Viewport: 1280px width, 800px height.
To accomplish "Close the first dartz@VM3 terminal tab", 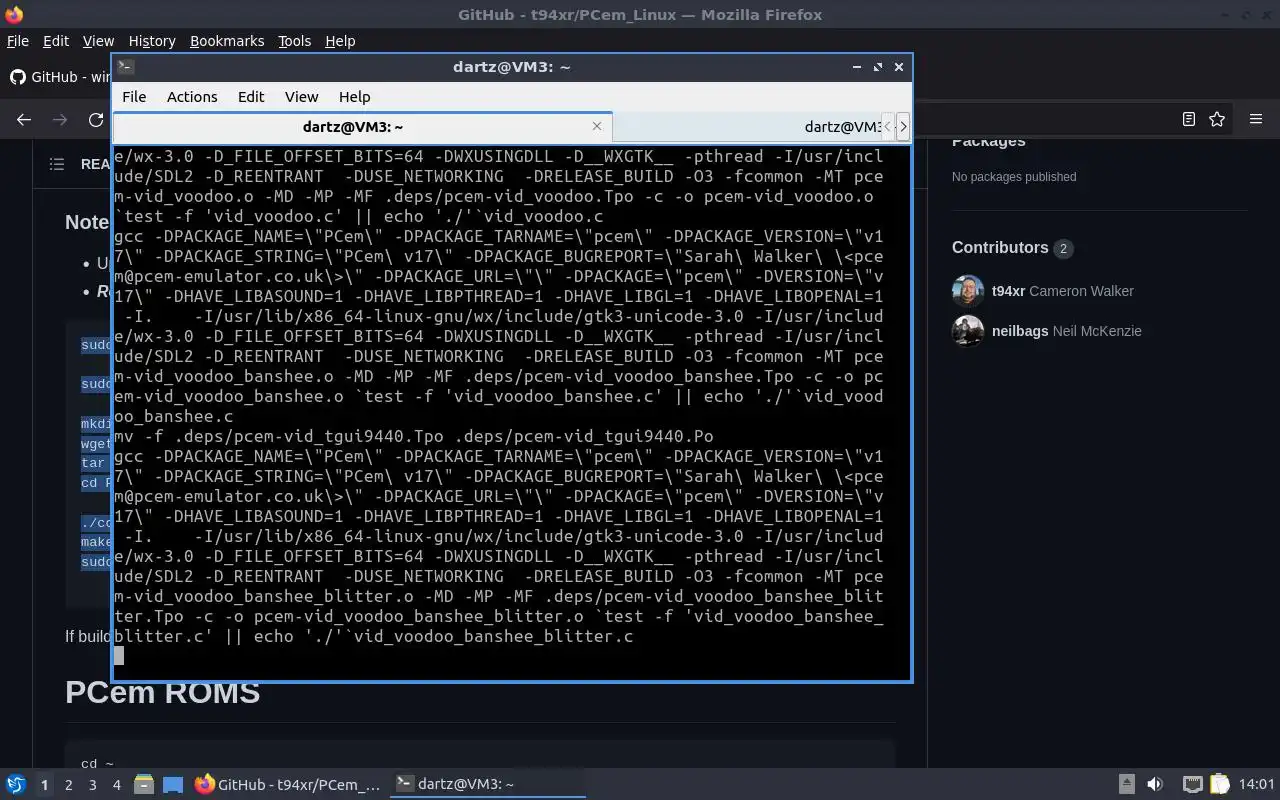I will pyautogui.click(x=597, y=126).
